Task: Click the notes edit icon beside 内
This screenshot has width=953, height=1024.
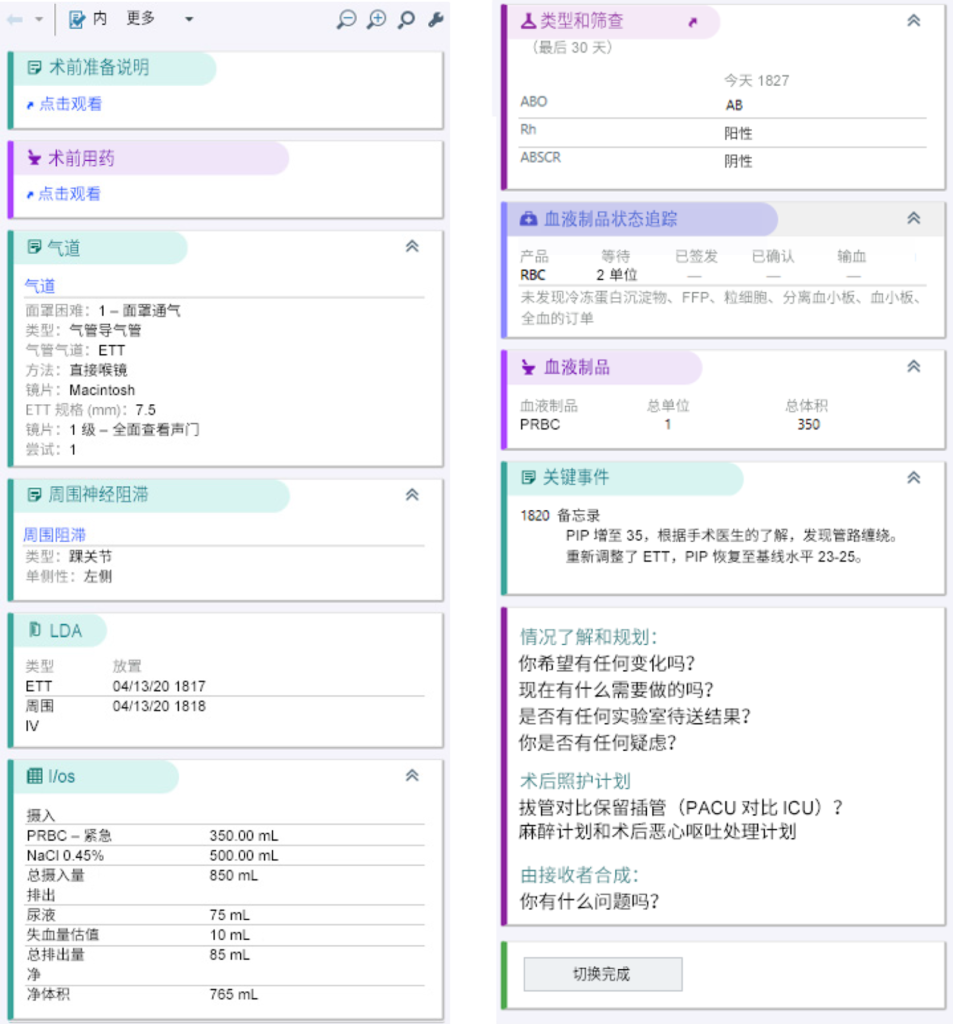Action: click(x=77, y=20)
